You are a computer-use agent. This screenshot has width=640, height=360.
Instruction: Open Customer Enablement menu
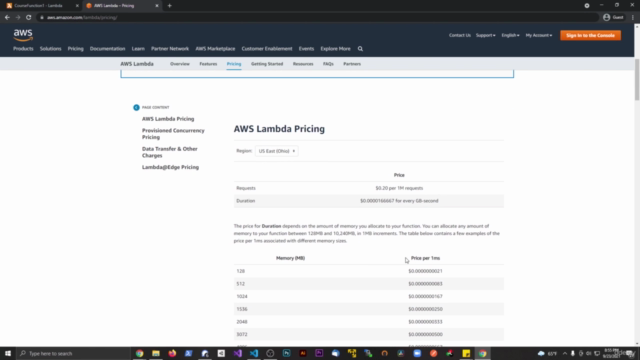(267, 49)
